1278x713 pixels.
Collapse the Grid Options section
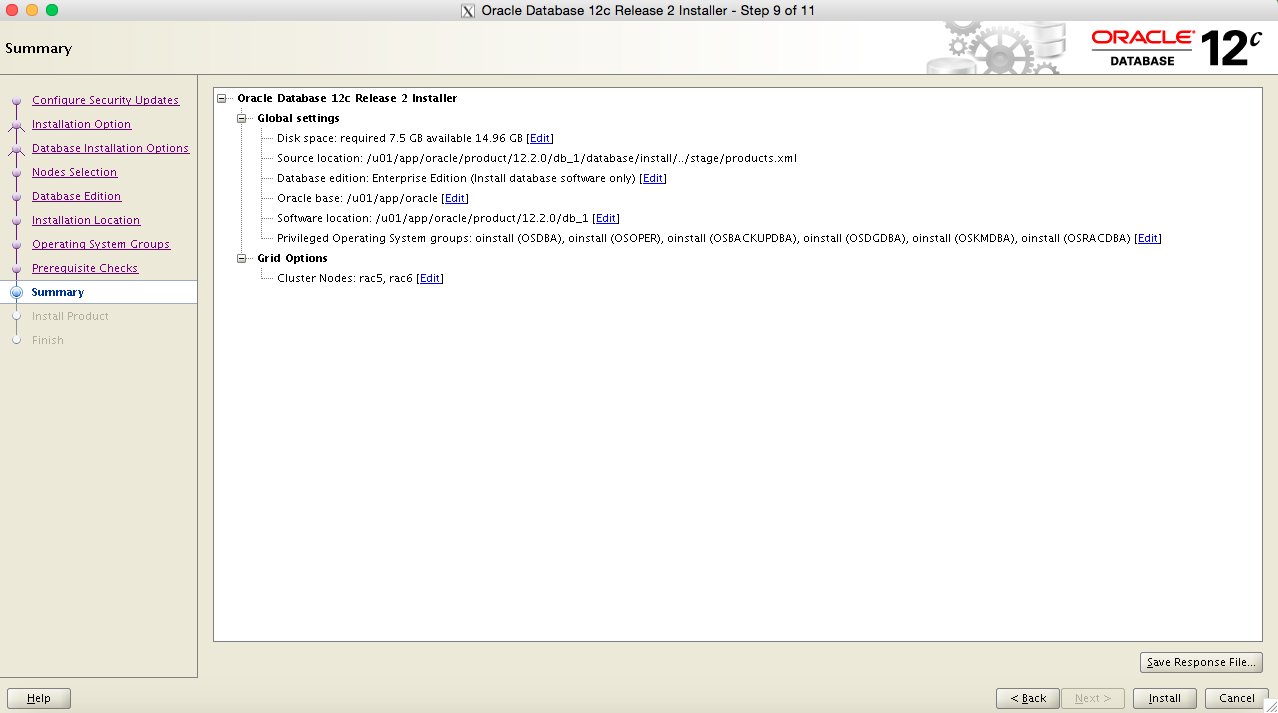tap(241, 258)
